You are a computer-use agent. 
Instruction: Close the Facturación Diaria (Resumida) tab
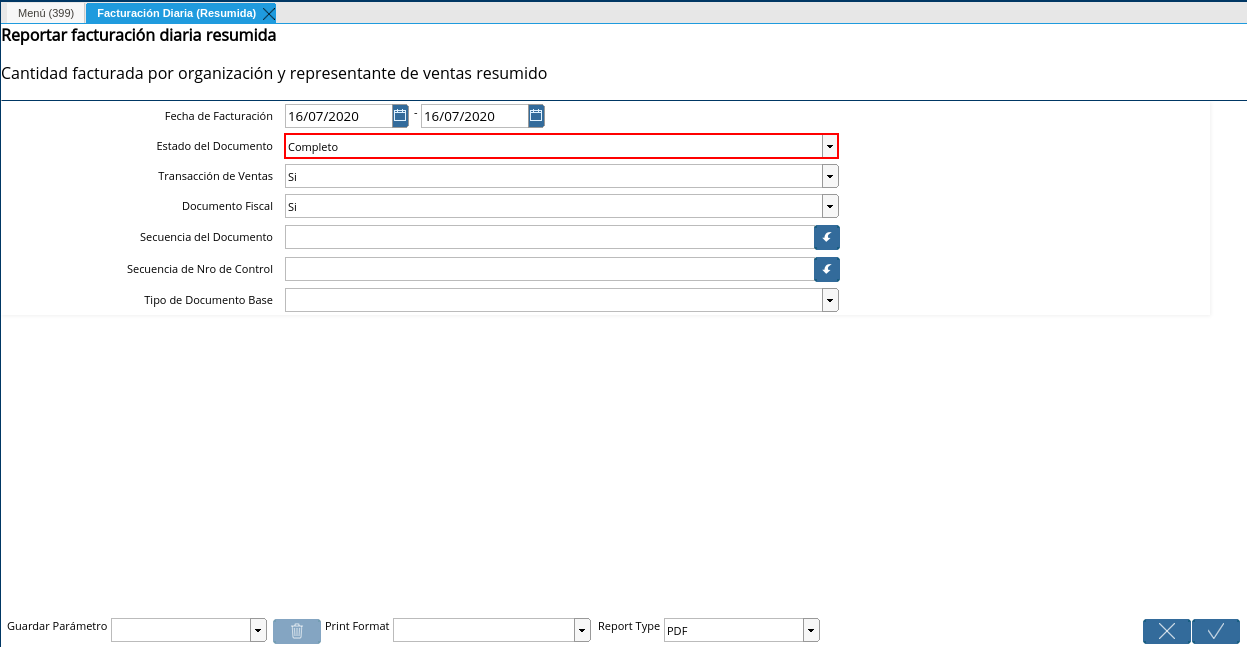268,13
